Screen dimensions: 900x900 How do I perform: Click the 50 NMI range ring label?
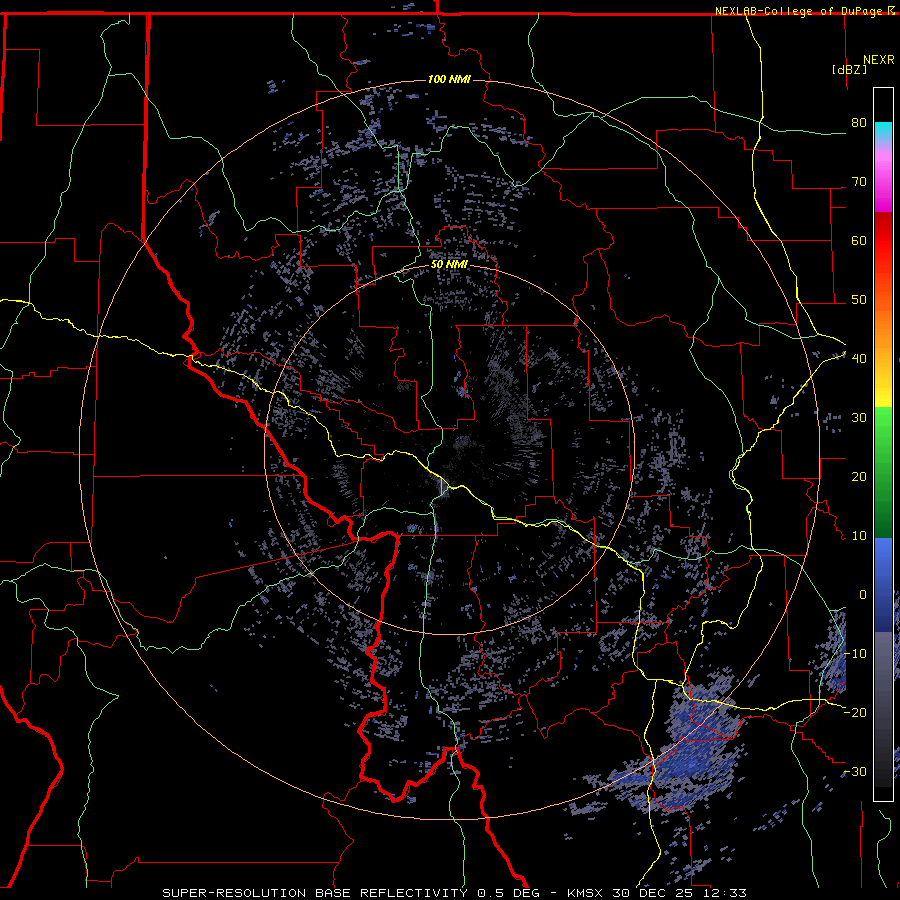(x=449, y=265)
